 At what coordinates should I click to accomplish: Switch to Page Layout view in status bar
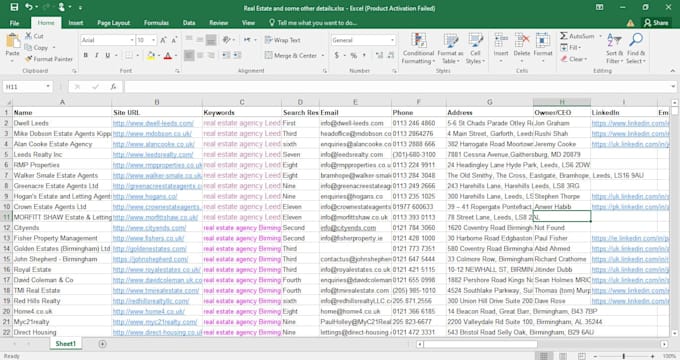point(562,356)
